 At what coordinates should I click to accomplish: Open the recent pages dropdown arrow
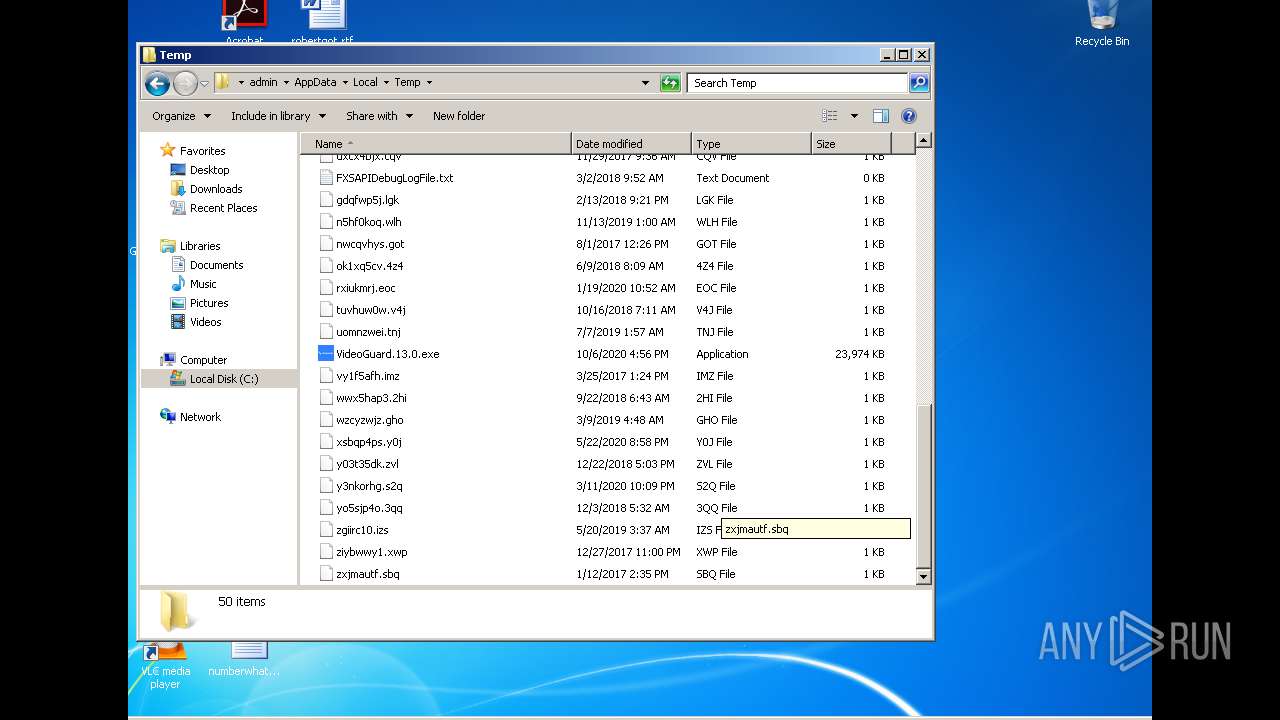[x=204, y=83]
